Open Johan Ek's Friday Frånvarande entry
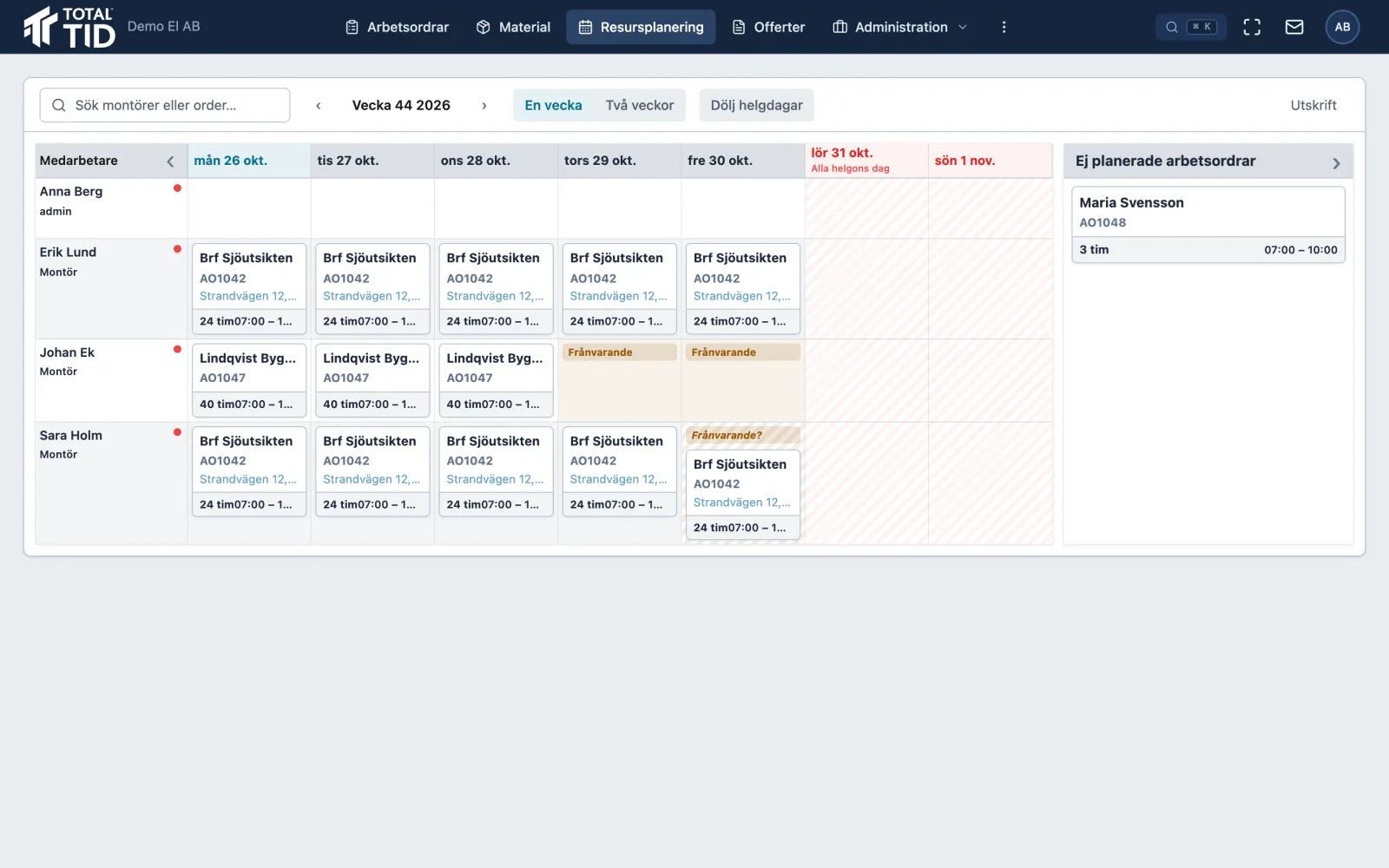Image resolution: width=1389 pixels, height=868 pixels. [743, 352]
